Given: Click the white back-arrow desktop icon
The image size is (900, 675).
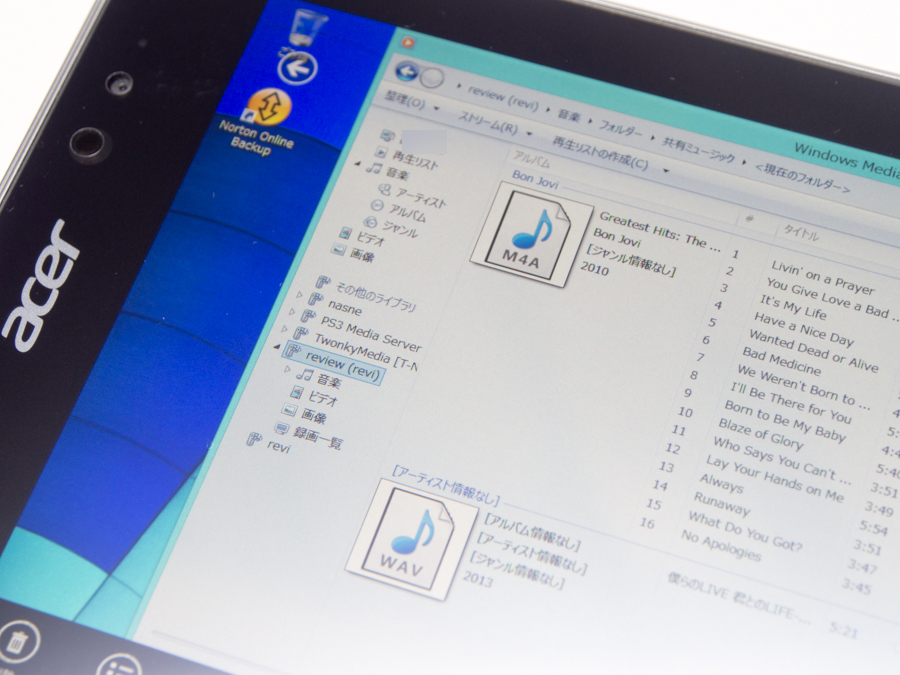Looking at the screenshot, I should coord(297,69).
